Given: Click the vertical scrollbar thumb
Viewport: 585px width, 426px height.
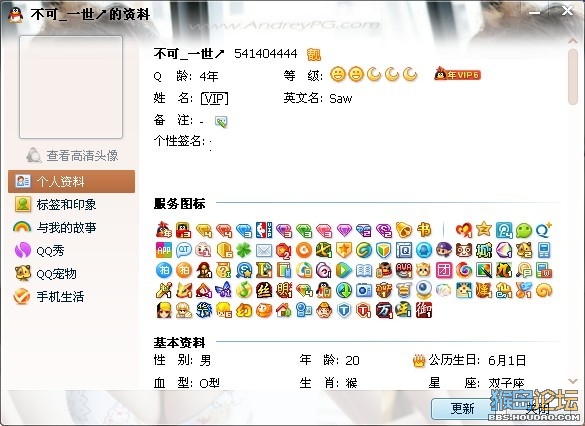Looking at the screenshot, I should pos(573,77).
